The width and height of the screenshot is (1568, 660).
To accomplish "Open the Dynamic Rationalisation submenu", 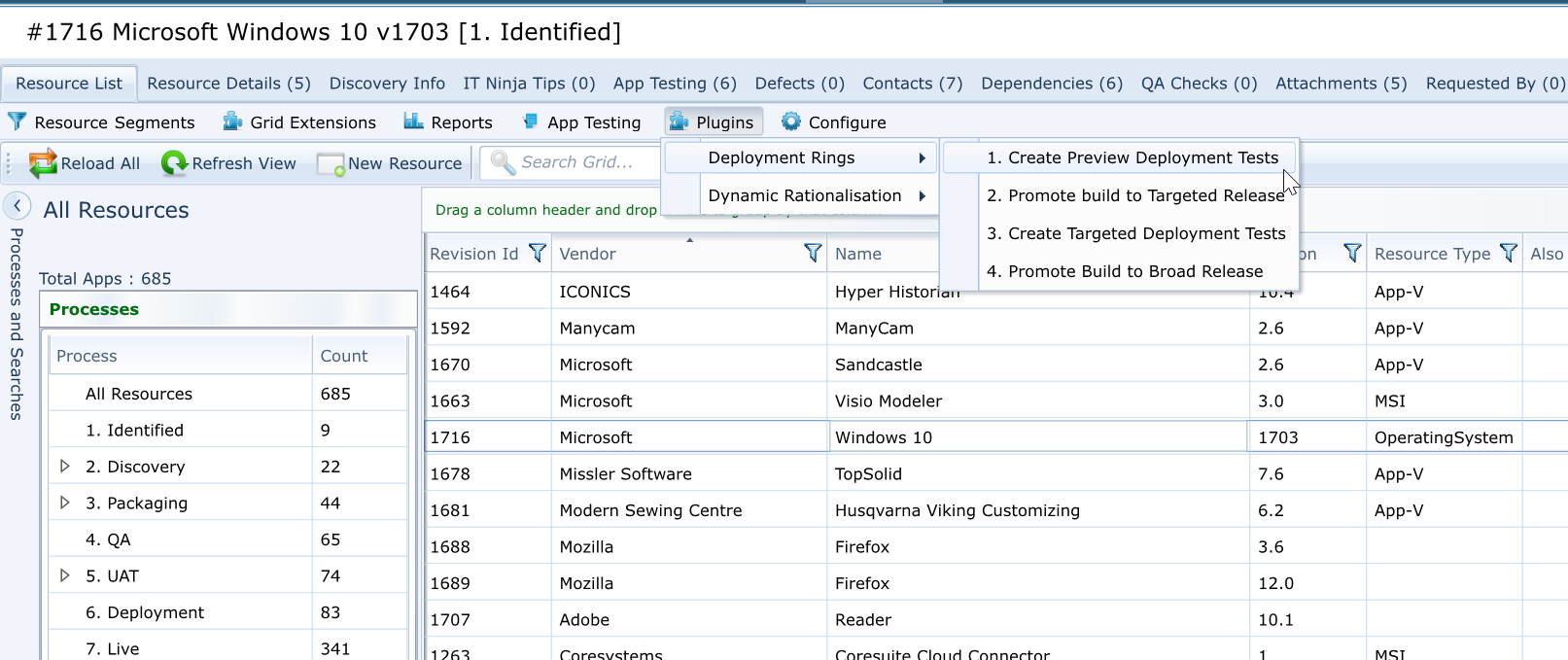I will pyautogui.click(x=800, y=195).
